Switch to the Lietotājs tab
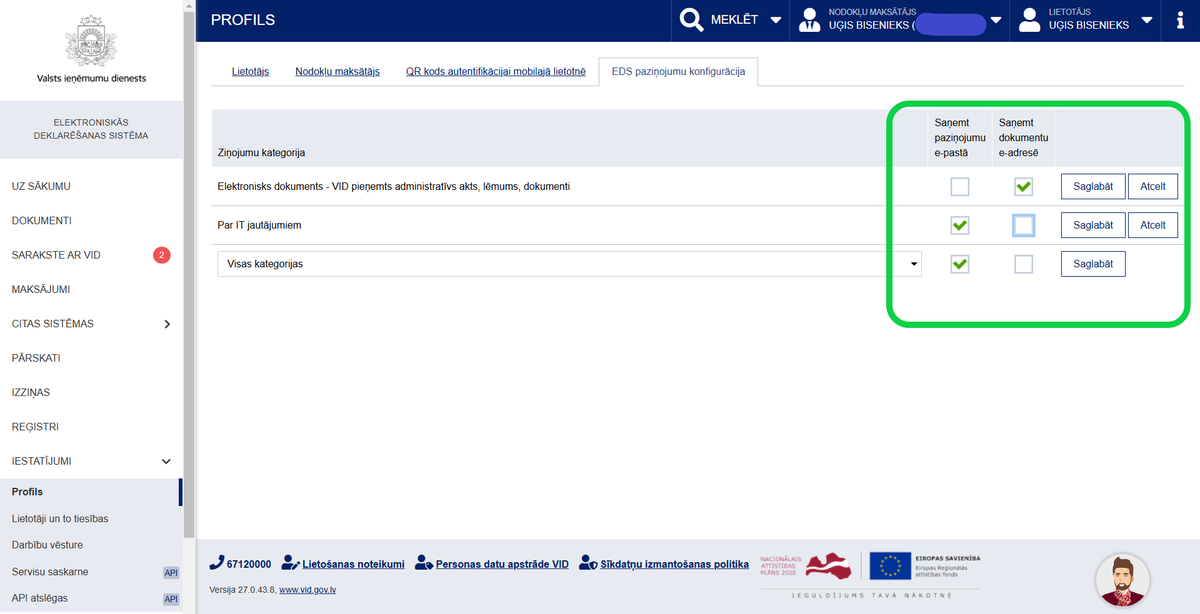Viewport: 1200px width, 614px height. (x=250, y=72)
